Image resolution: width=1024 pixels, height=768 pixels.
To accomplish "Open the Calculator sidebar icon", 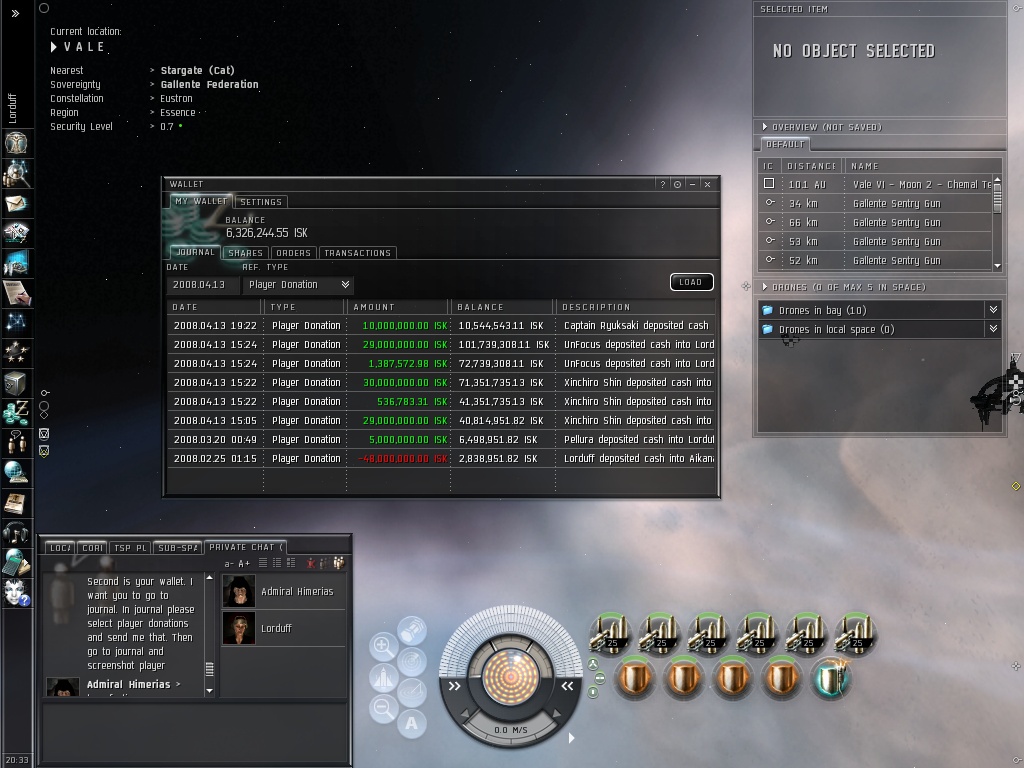I will [x=16, y=562].
